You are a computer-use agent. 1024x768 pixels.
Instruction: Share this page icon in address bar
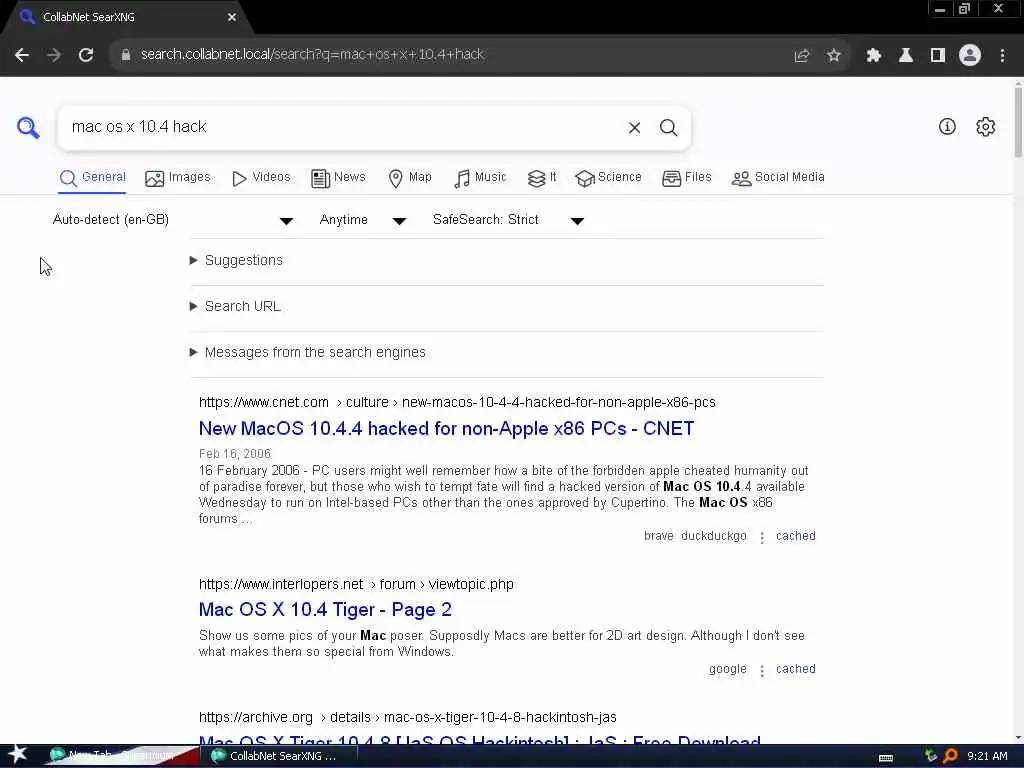[802, 56]
